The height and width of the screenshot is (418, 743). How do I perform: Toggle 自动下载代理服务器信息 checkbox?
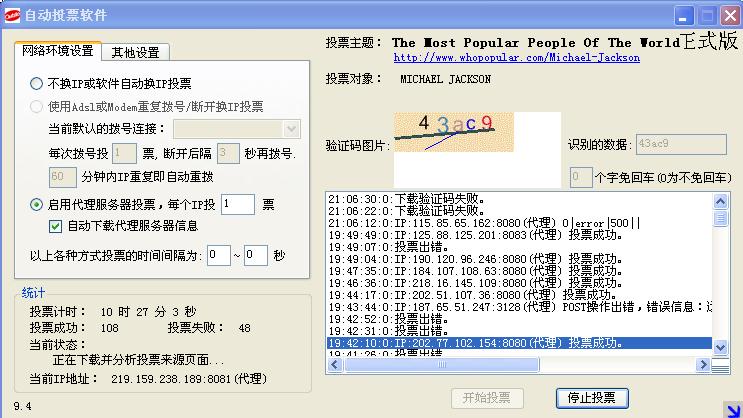55,226
